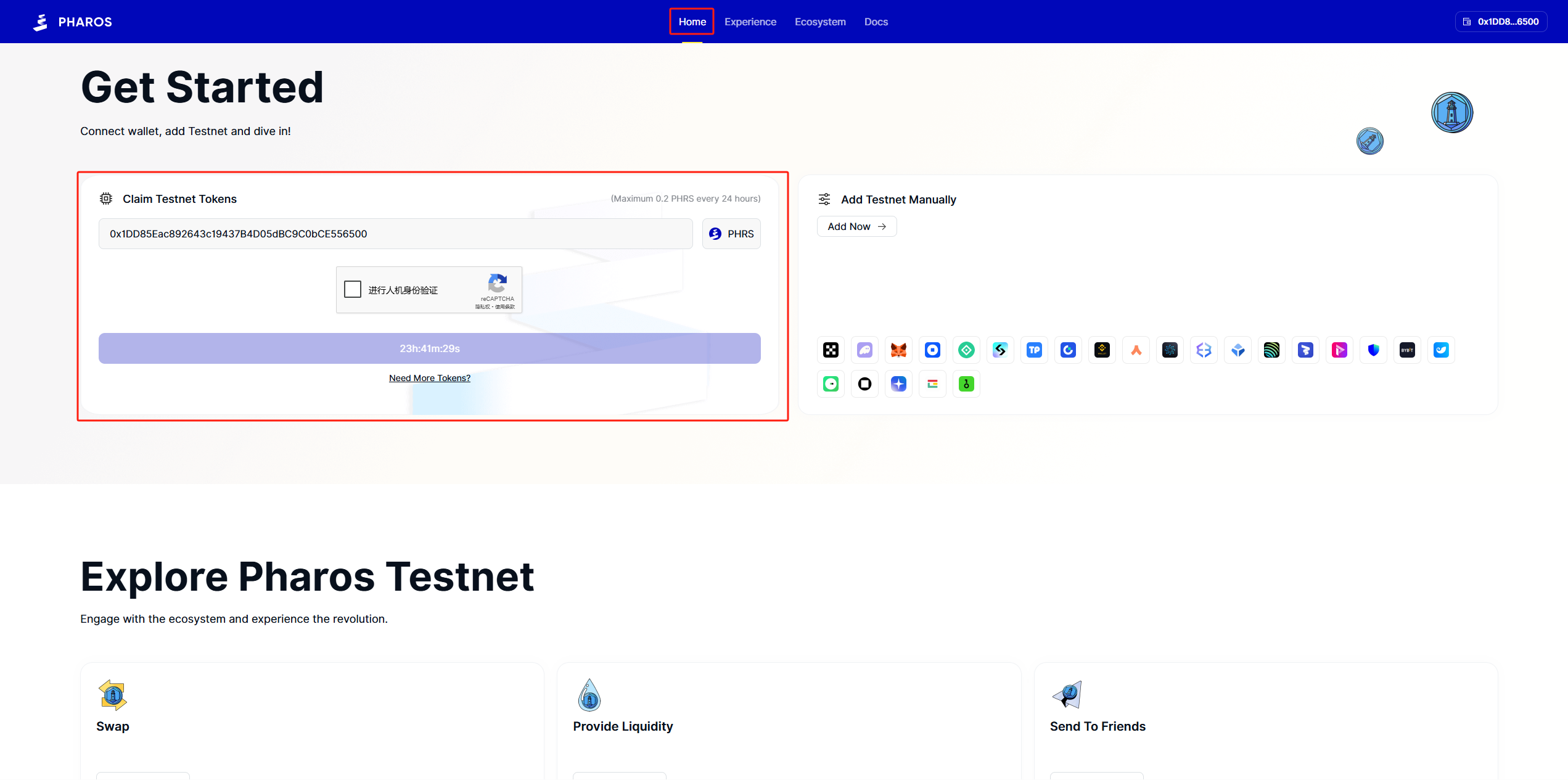Select the indigo ribbon wallet icon
The width and height of the screenshot is (1568, 780).
click(1305, 350)
